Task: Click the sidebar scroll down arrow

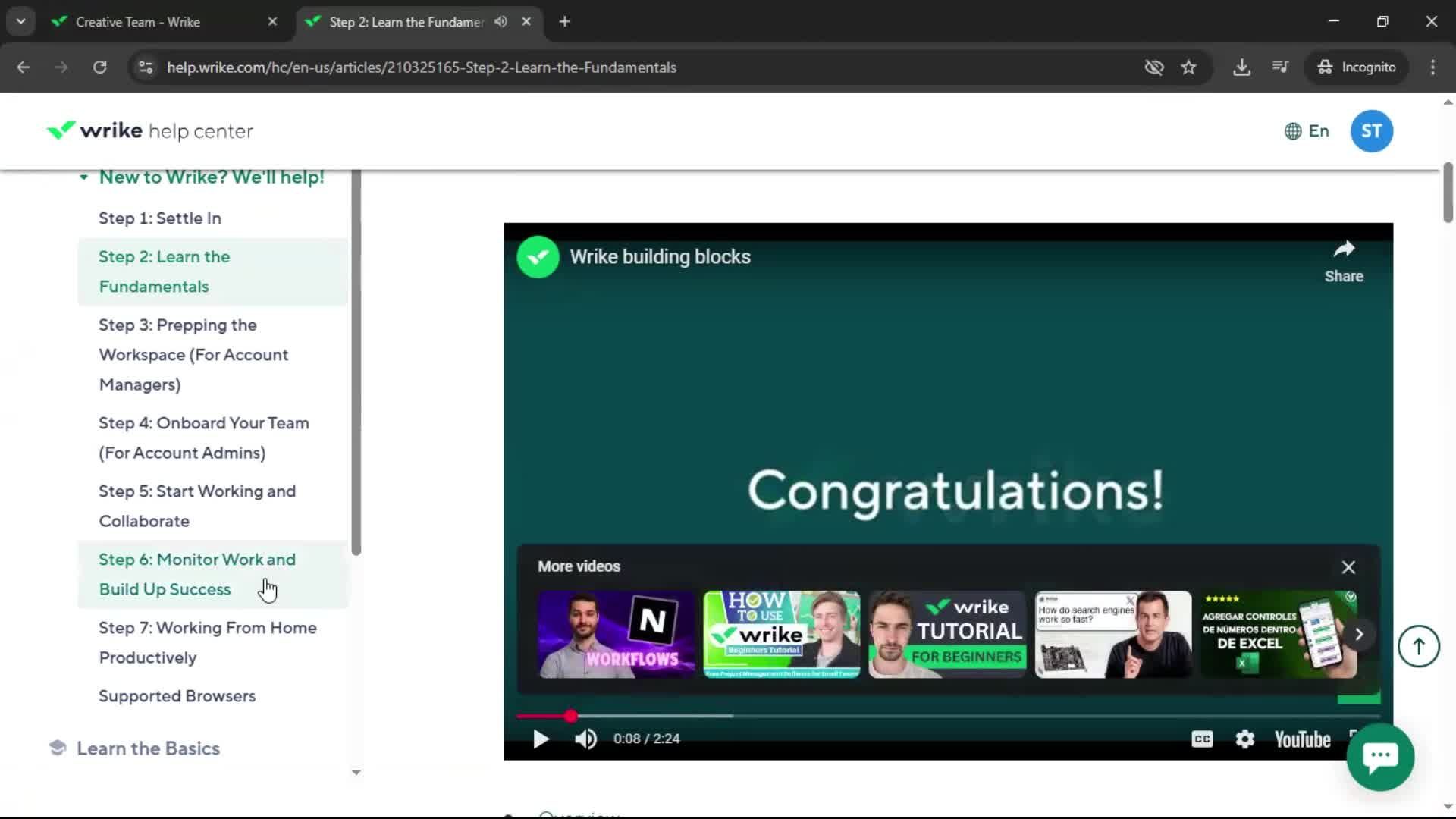Action: [x=356, y=773]
